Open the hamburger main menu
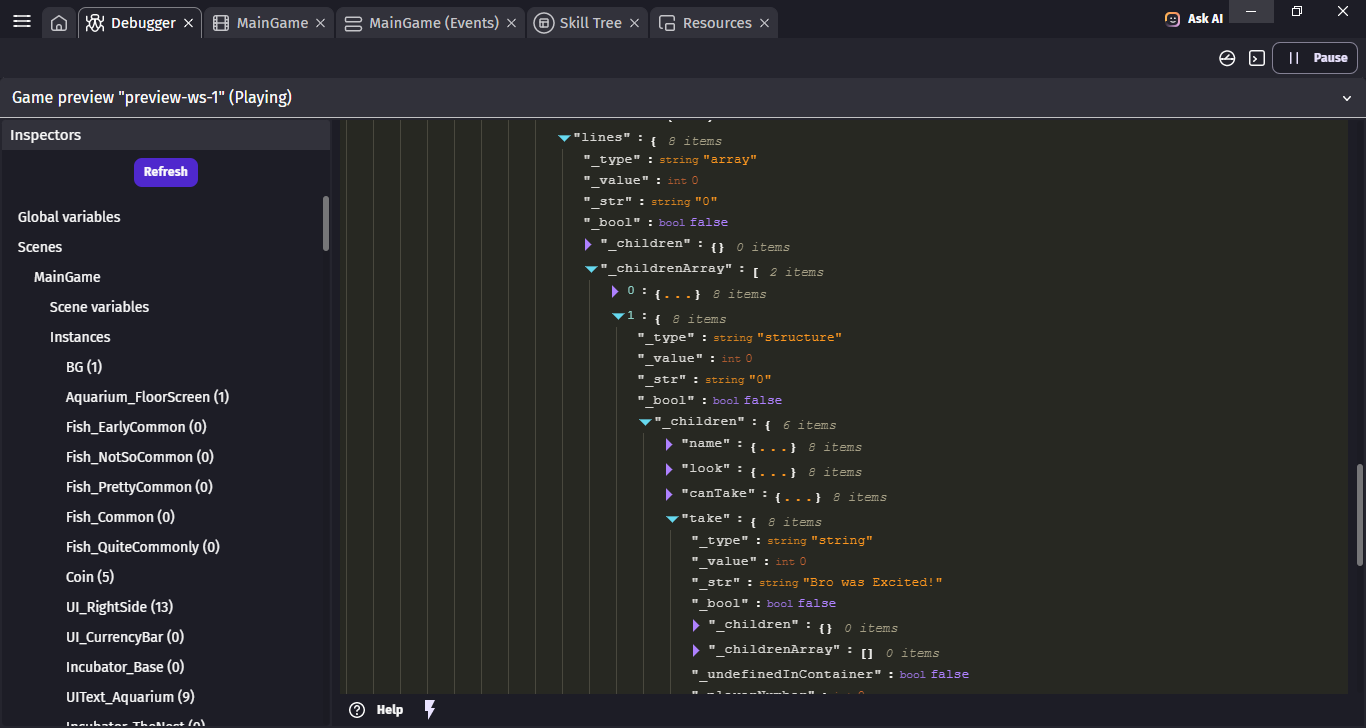Screen dimensions: 1366x728 coord(21,22)
